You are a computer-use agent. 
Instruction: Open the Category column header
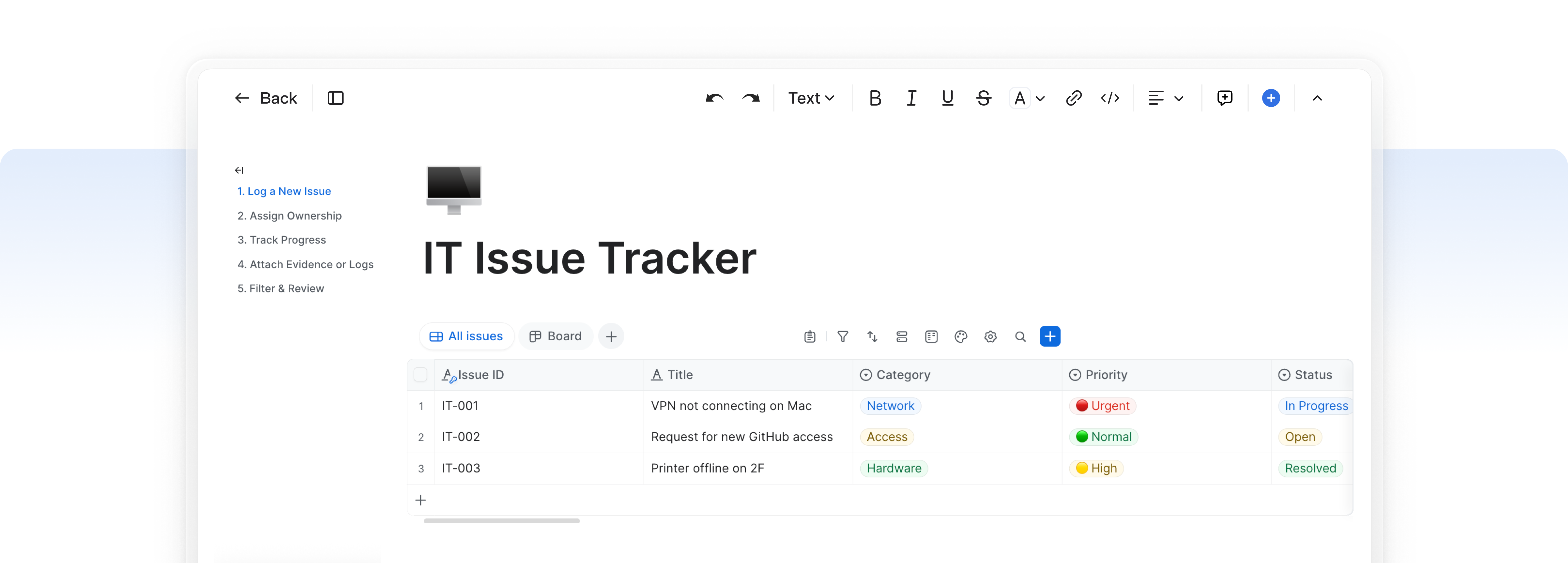tap(957, 375)
